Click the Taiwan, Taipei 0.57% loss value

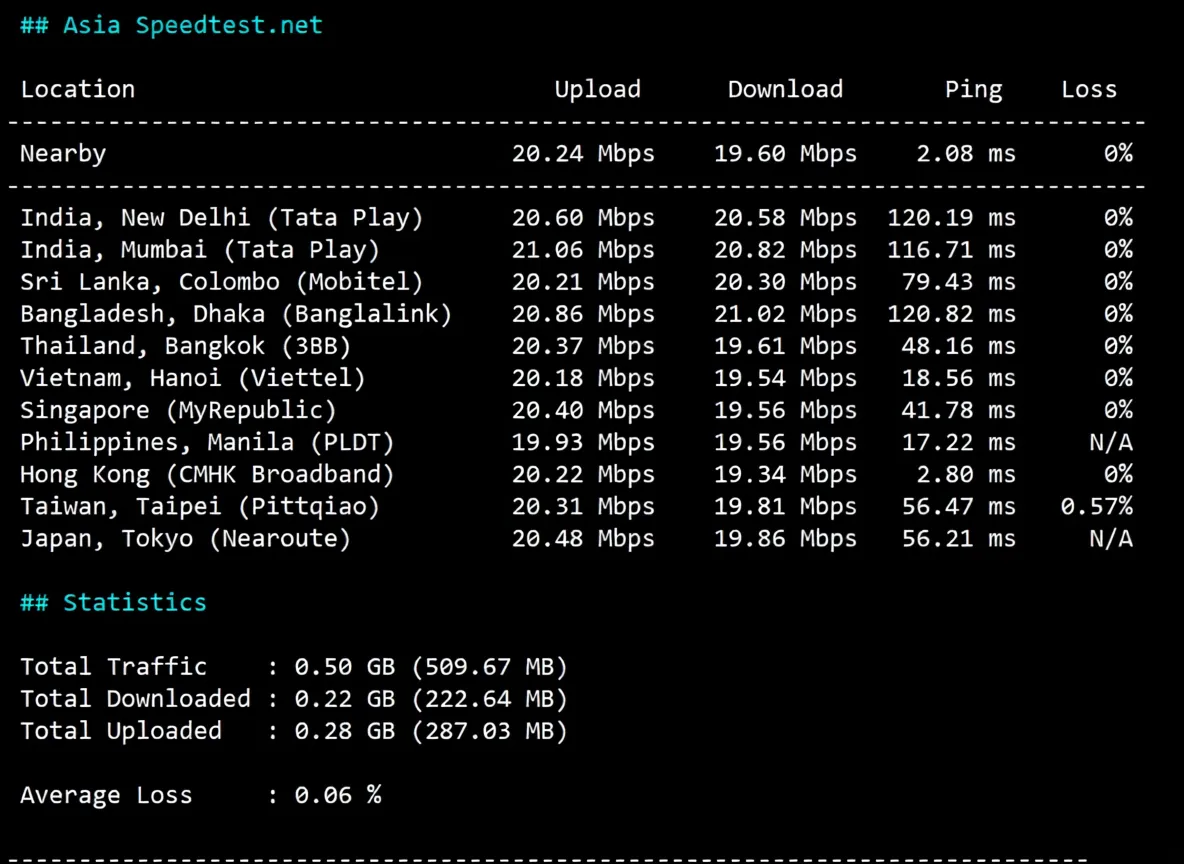tap(1096, 506)
